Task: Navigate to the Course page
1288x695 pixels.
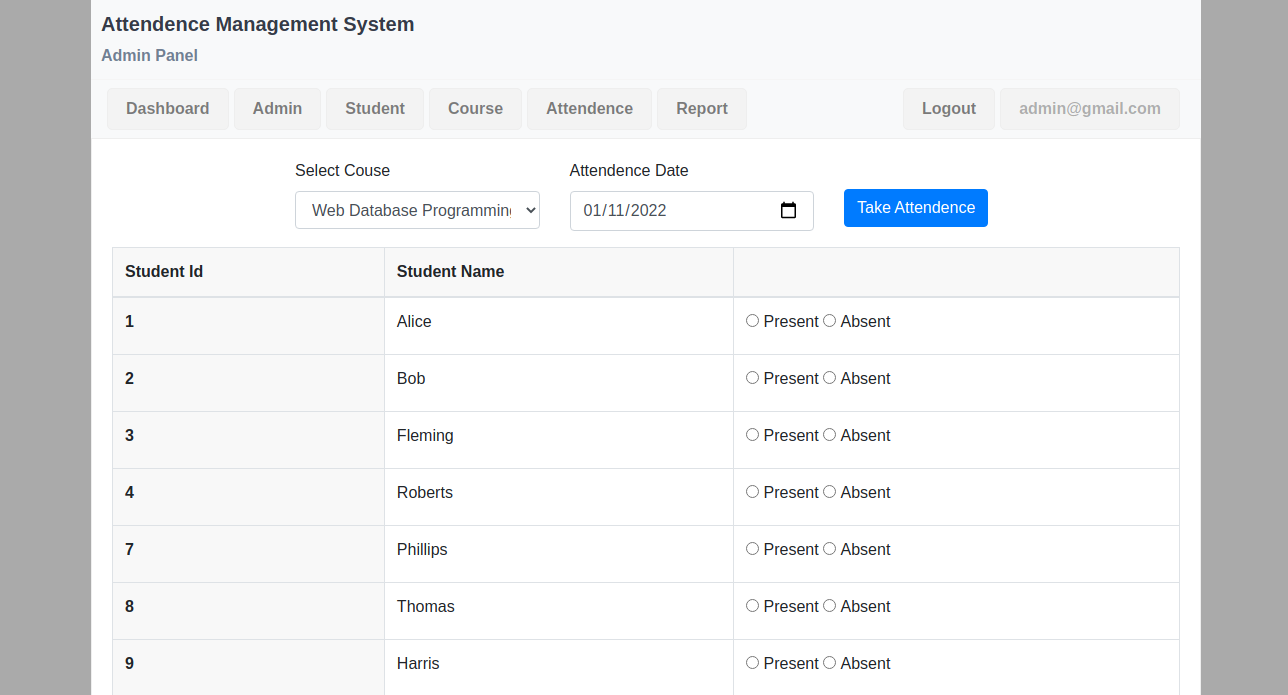Action: point(475,109)
